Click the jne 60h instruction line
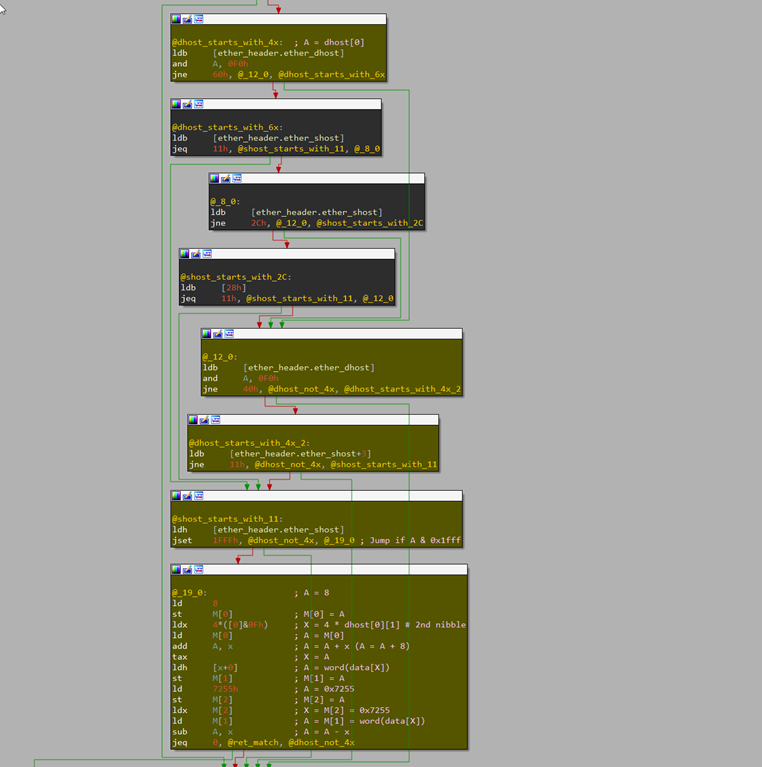The image size is (762, 767). tap(278, 74)
